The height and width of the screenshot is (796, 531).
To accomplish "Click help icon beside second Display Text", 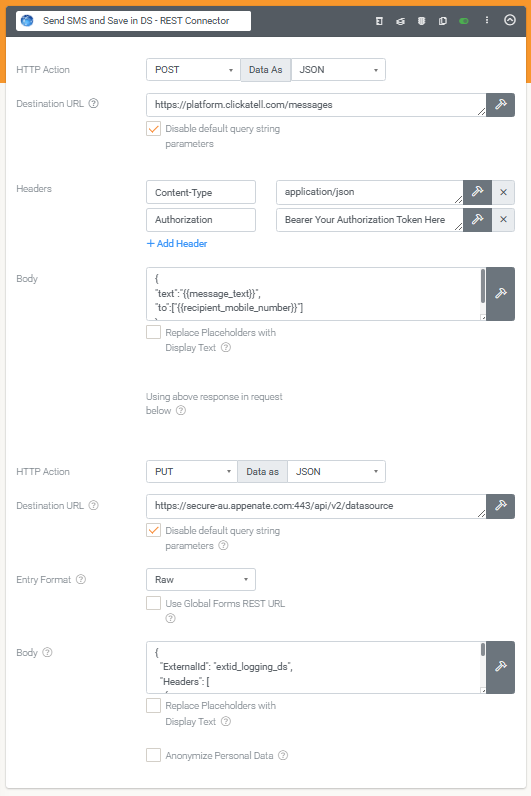I will click(x=226, y=721).
